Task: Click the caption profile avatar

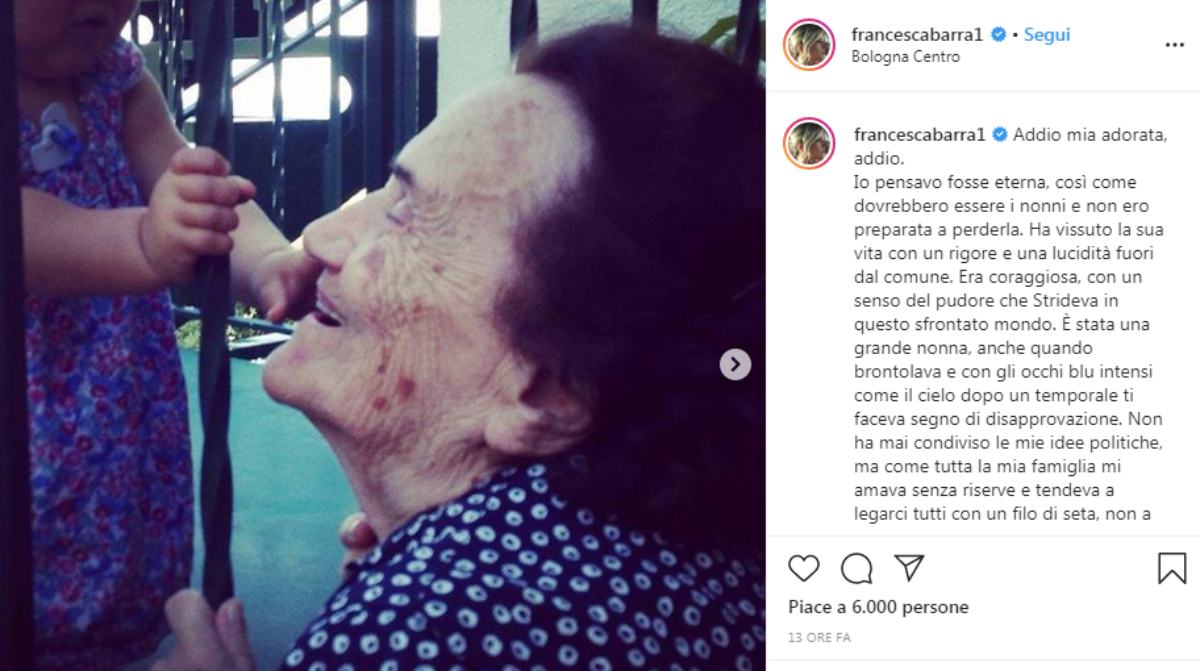Action: pyautogui.click(x=810, y=143)
